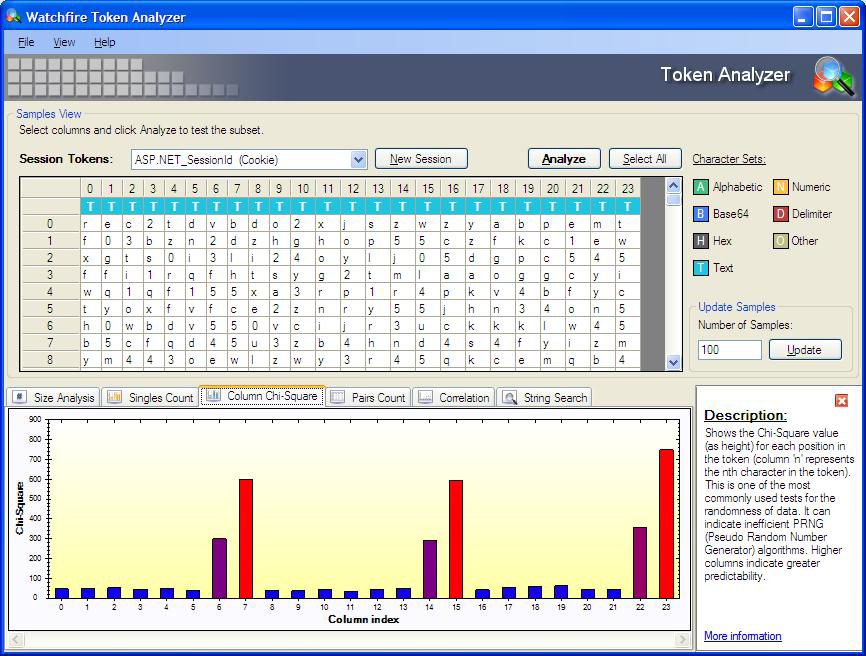Viewport: 866px width, 656px height.
Task: Open the File menu
Action: [26, 42]
